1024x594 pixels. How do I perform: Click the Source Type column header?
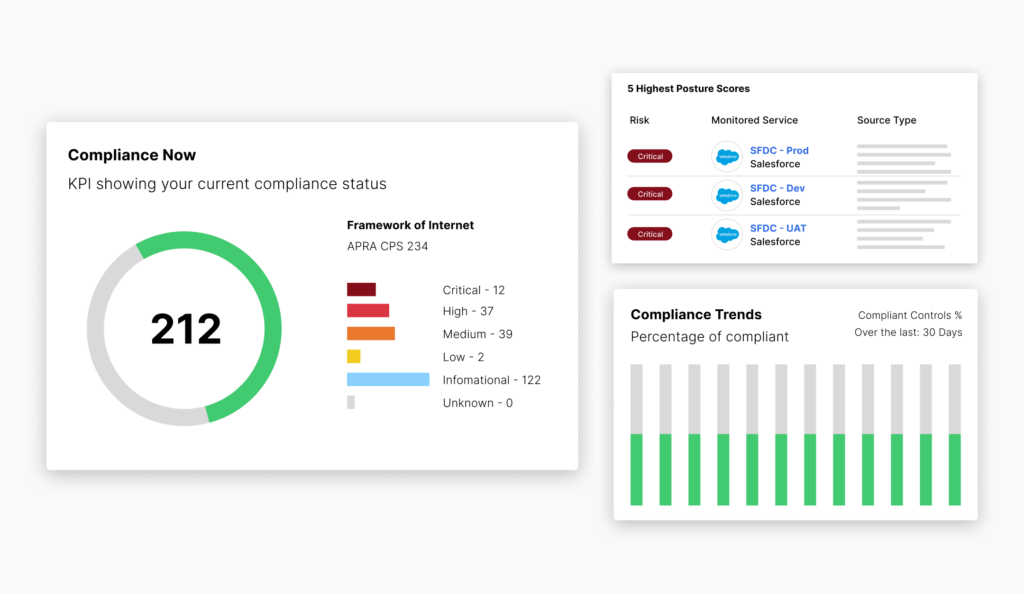886,120
